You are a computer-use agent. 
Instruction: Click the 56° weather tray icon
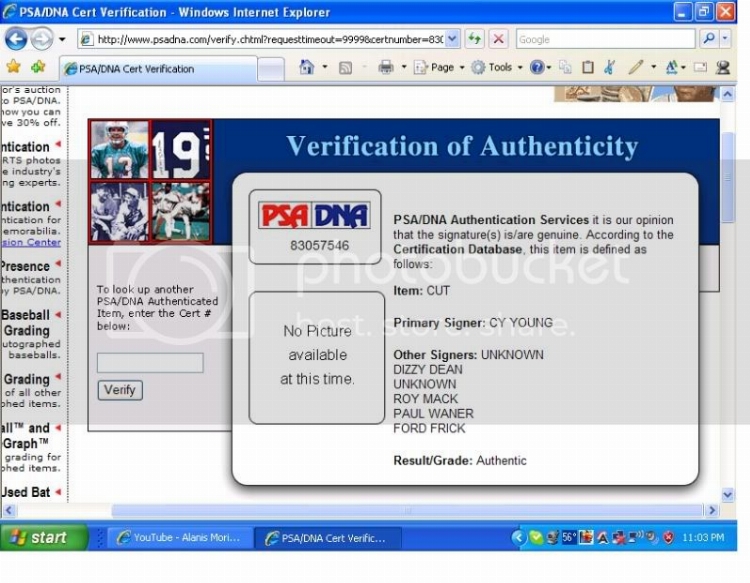point(569,538)
